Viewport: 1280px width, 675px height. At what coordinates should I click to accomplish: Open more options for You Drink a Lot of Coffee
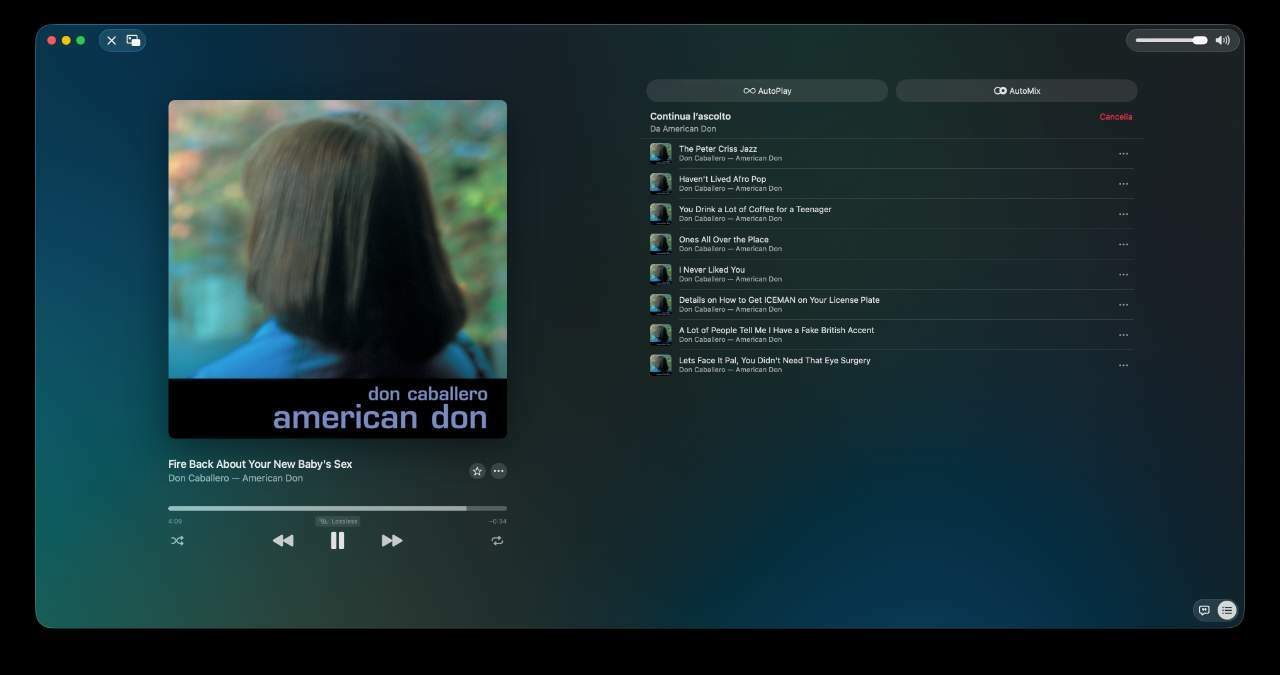click(1123, 214)
